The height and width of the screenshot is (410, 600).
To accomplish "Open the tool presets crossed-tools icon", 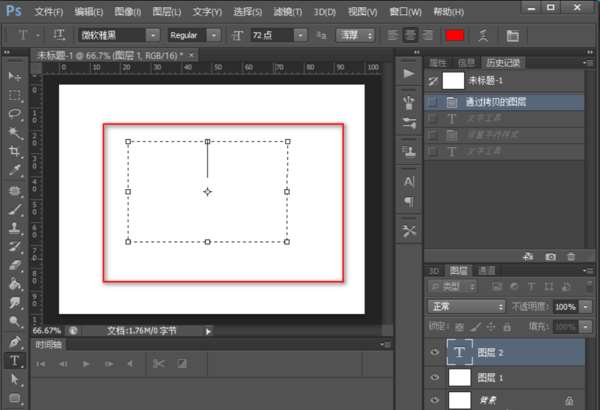I will tap(409, 231).
